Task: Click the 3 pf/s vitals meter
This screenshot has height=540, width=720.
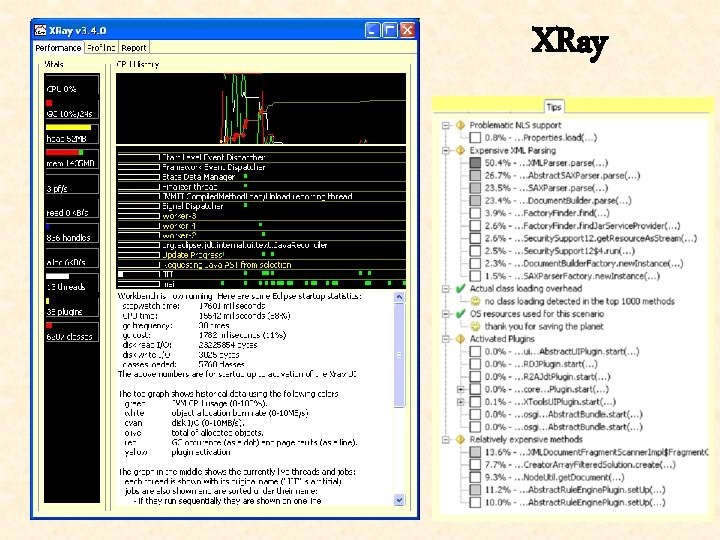Action: click(x=72, y=184)
